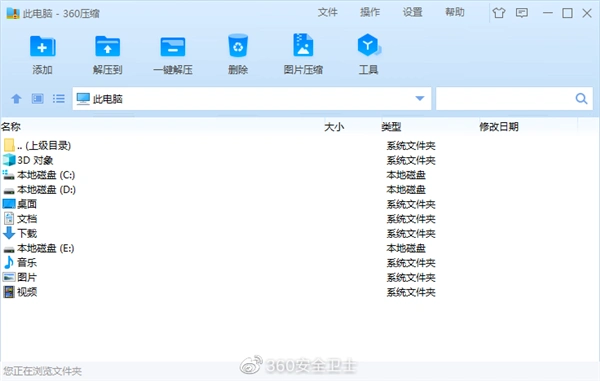Screen dimensions: 600x381
Task: Select the '桌面' entry text
Action: tap(27, 204)
